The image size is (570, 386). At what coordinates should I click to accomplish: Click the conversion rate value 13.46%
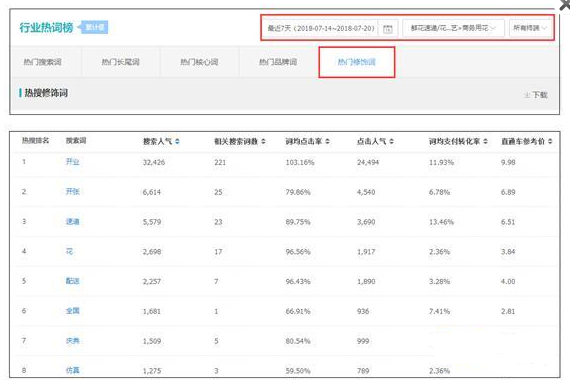[441, 222]
